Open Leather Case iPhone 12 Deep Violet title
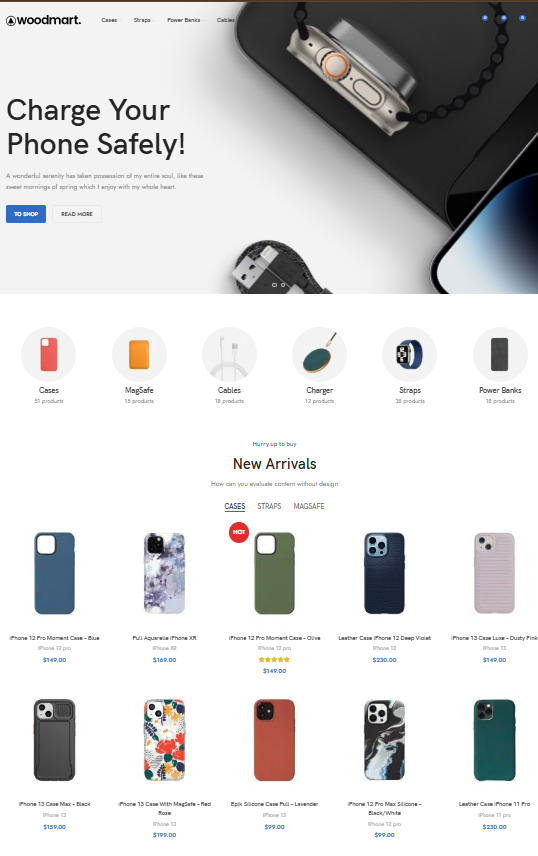The height and width of the screenshot is (856, 538). [385, 638]
